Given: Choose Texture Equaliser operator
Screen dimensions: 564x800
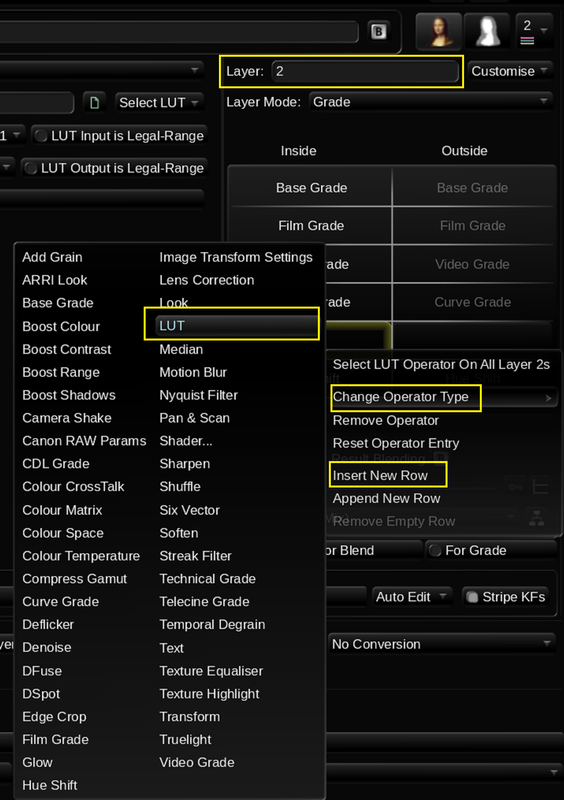Looking at the screenshot, I should coord(211,671).
